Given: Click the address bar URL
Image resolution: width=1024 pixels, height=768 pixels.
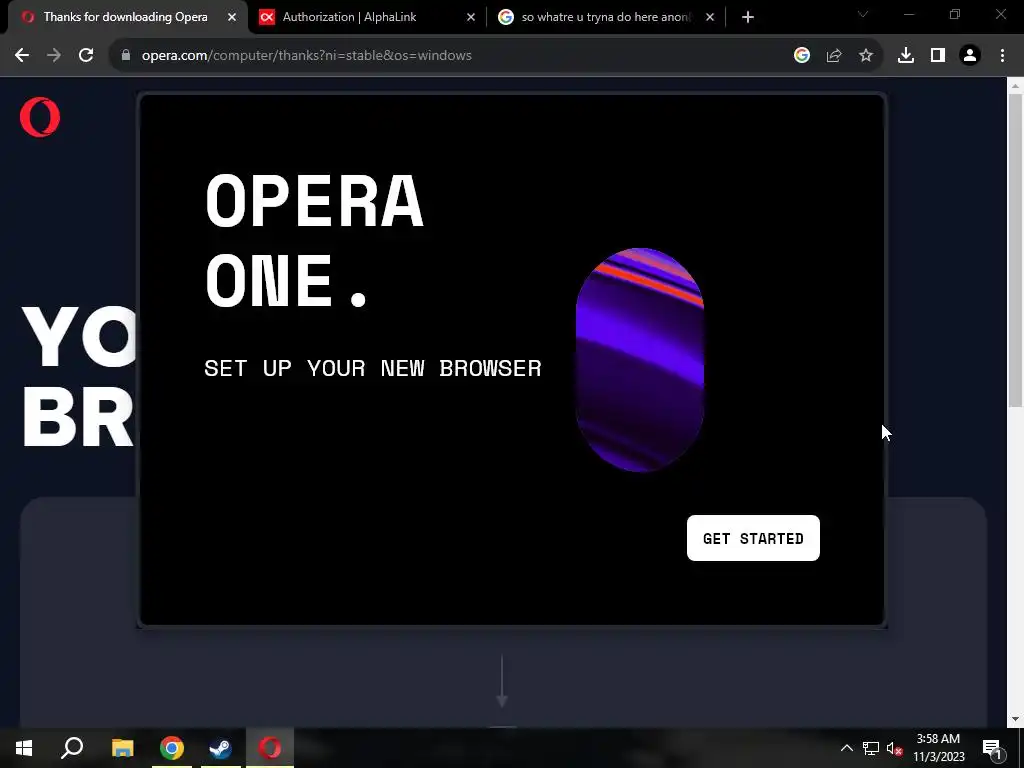Looking at the screenshot, I should click(x=306, y=56).
